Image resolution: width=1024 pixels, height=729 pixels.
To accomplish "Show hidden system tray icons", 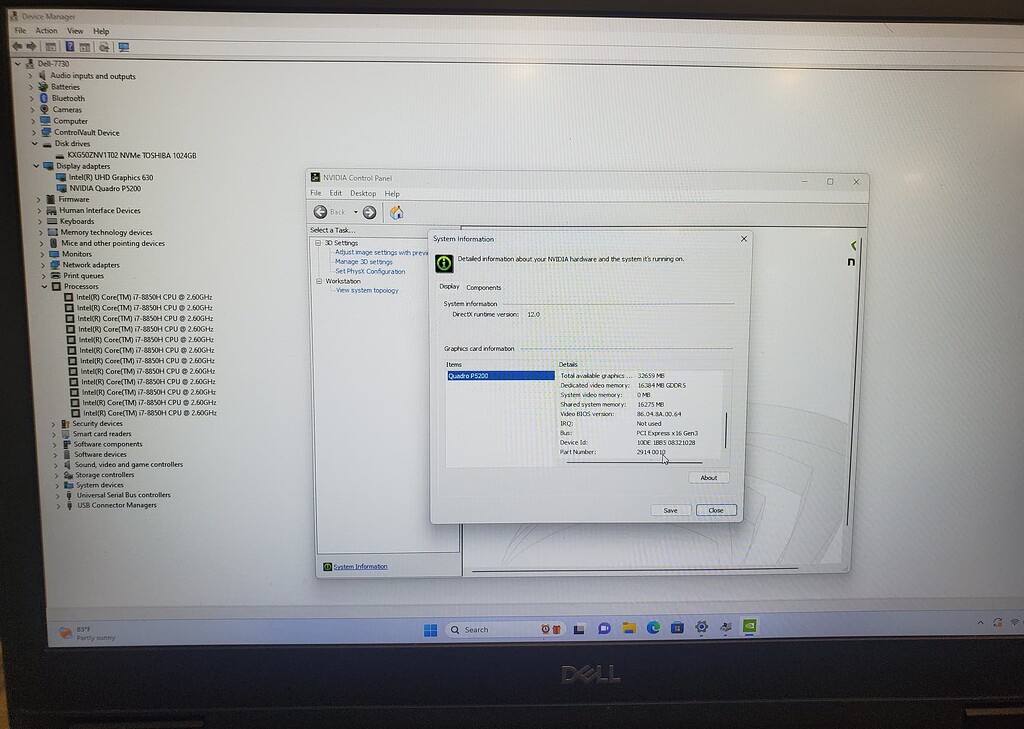I will (980, 623).
